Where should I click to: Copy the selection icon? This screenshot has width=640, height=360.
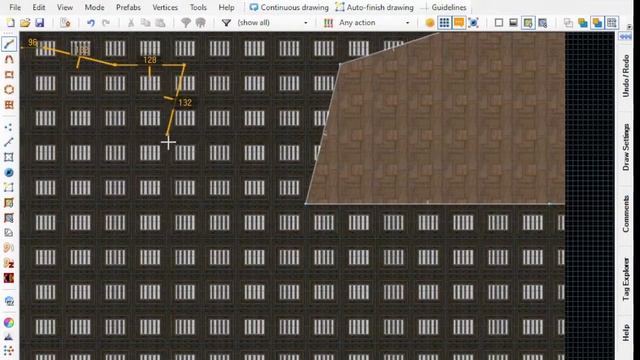pos(146,23)
